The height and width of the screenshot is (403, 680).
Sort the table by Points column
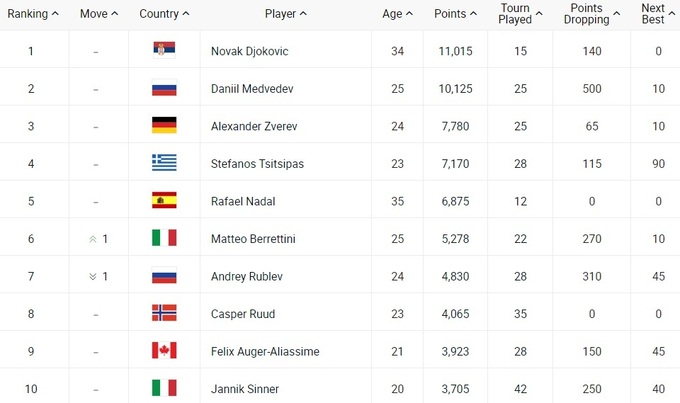pyautogui.click(x=456, y=14)
